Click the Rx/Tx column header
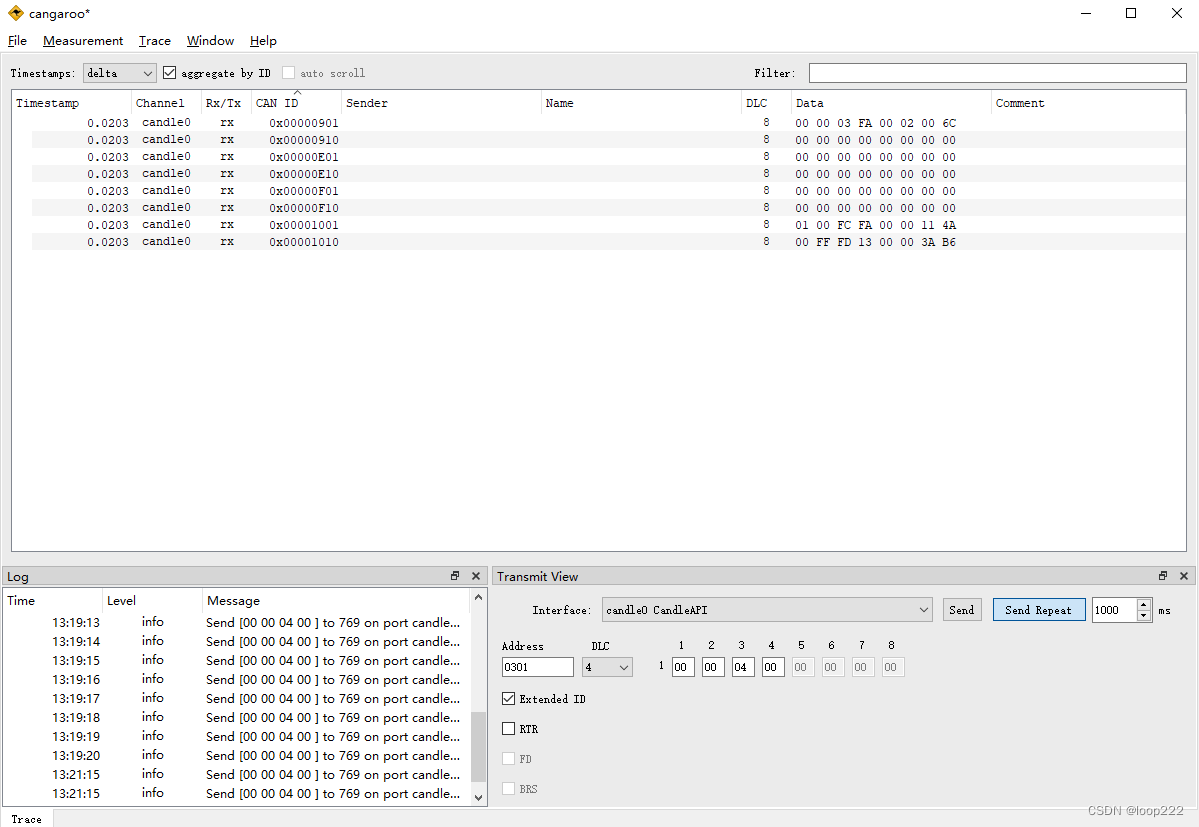The image size is (1199, 827). point(226,103)
